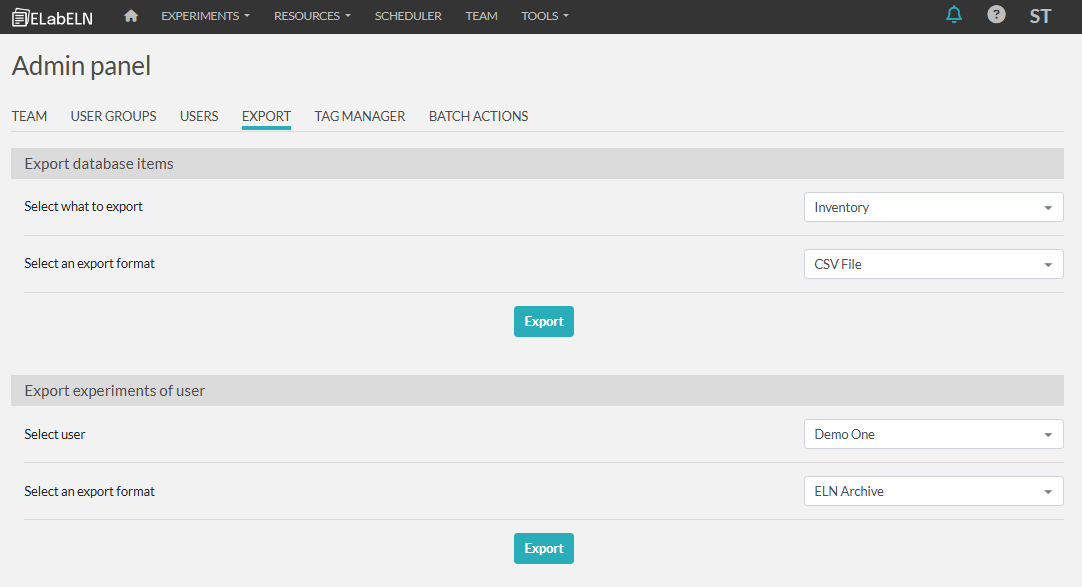Open the Demo One user dropdown

(933, 434)
